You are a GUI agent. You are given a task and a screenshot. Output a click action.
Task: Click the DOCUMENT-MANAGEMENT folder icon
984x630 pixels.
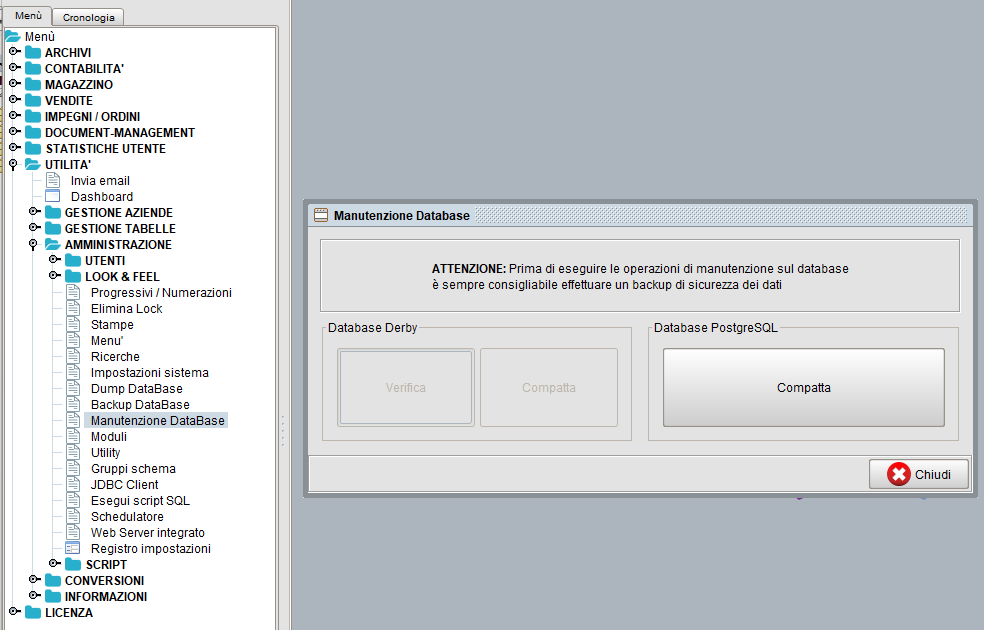[33, 132]
